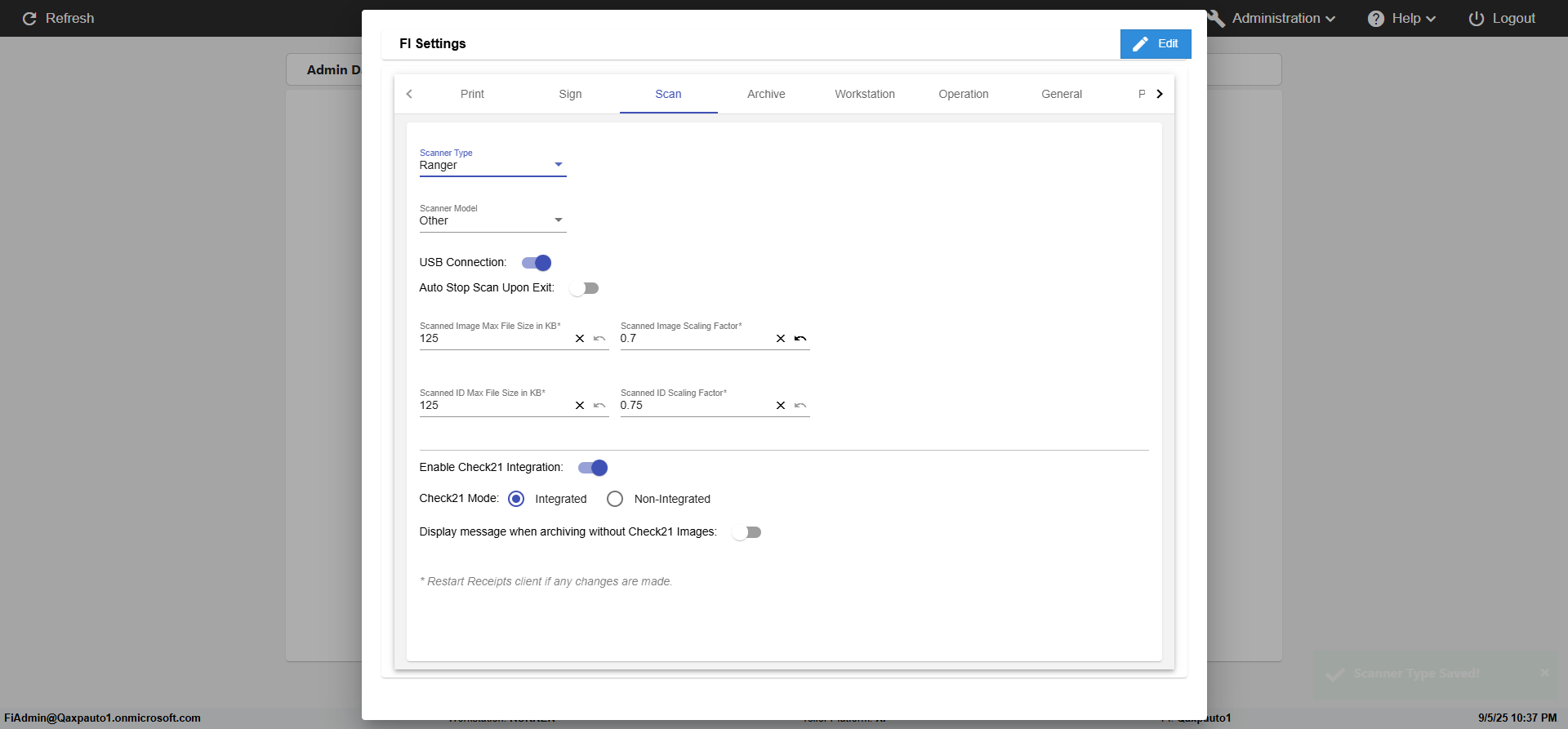Image resolution: width=1568 pixels, height=729 pixels.
Task: Open the Workstation tab
Action: coord(865,94)
